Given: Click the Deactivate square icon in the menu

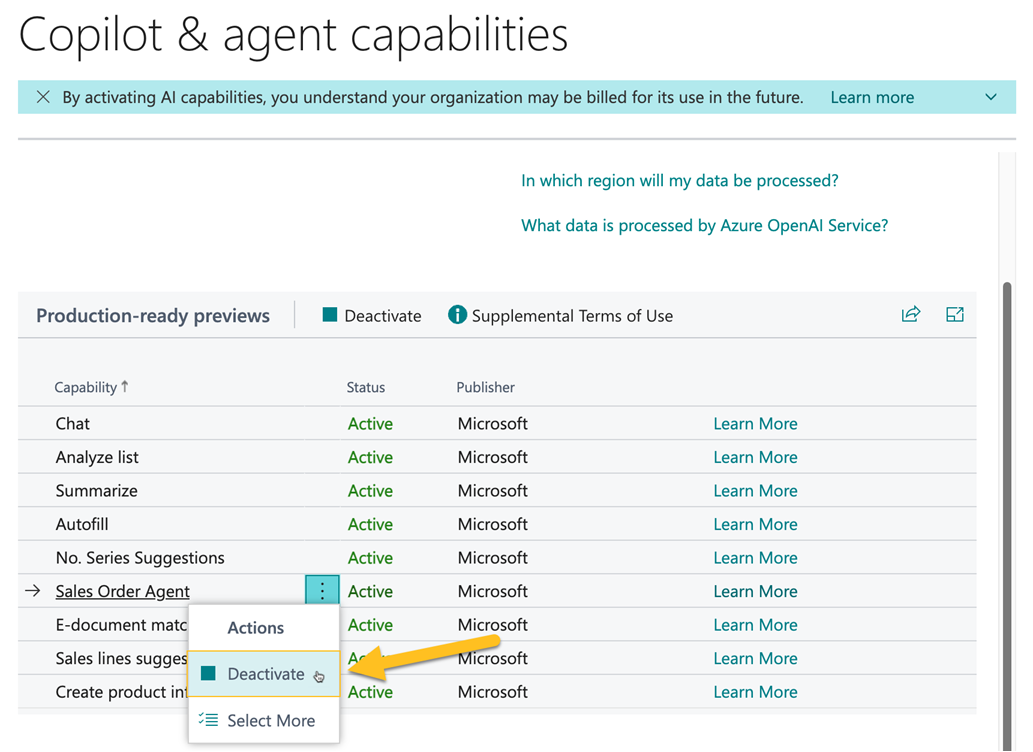Looking at the screenshot, I should click(207, 673).
